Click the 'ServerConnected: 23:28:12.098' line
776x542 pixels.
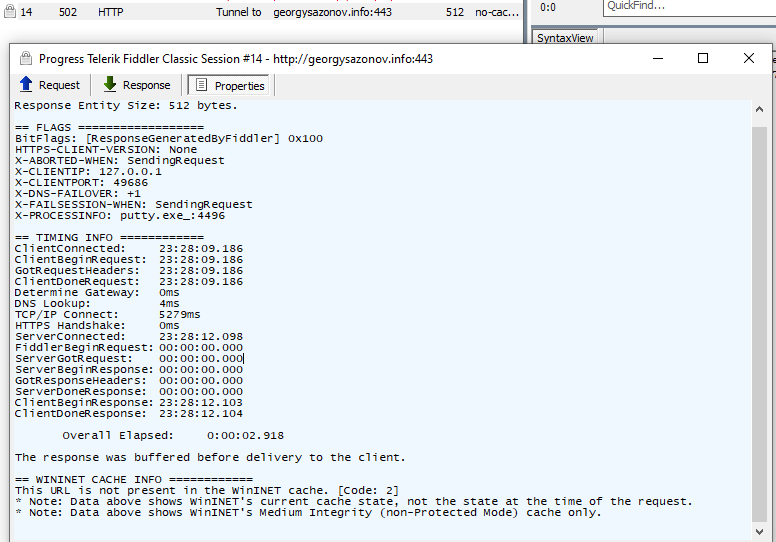point(129,337)
